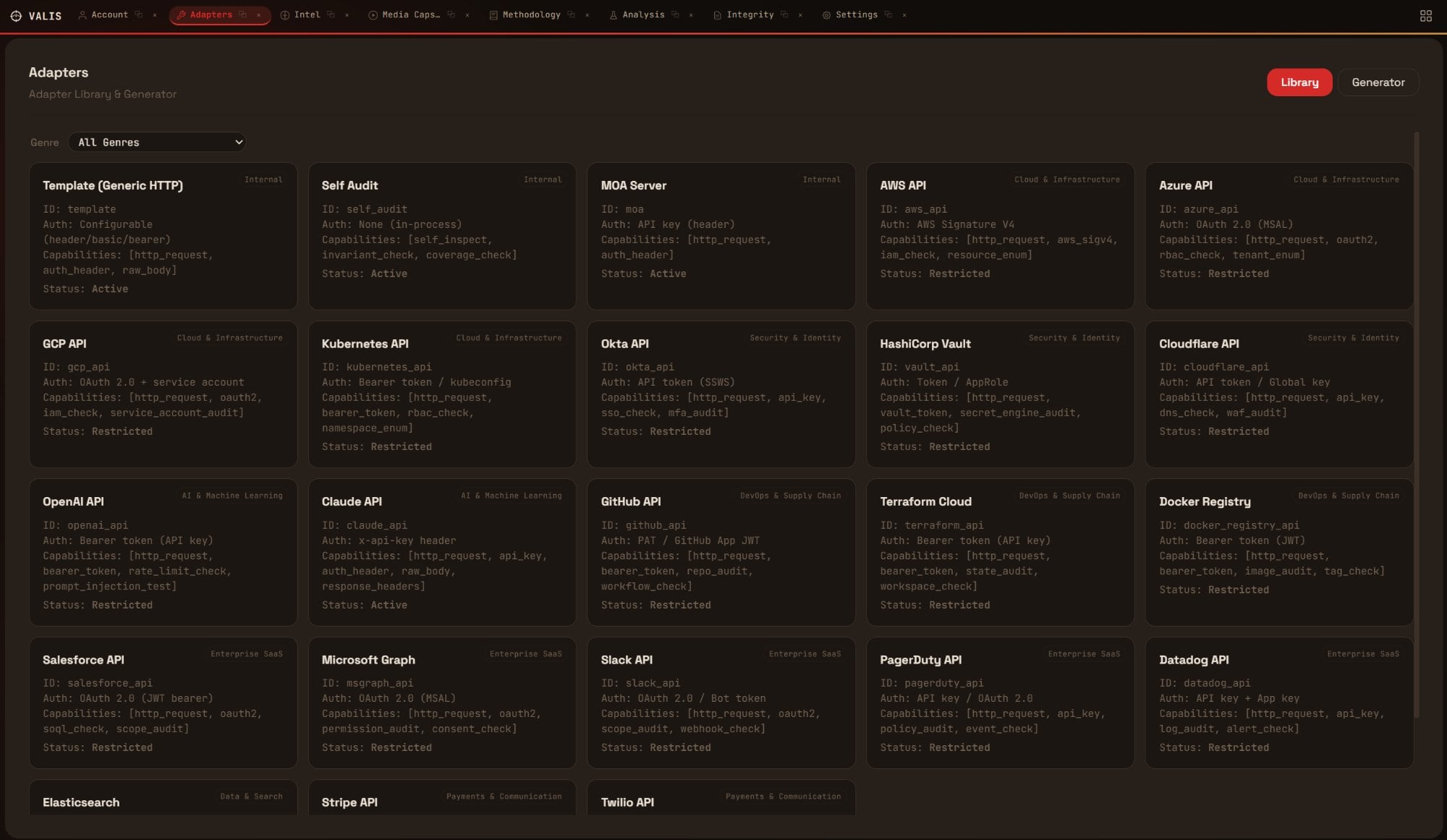Switch to the Integrity tab
This screenshot has width=1447, height=840.
[750, 14]
